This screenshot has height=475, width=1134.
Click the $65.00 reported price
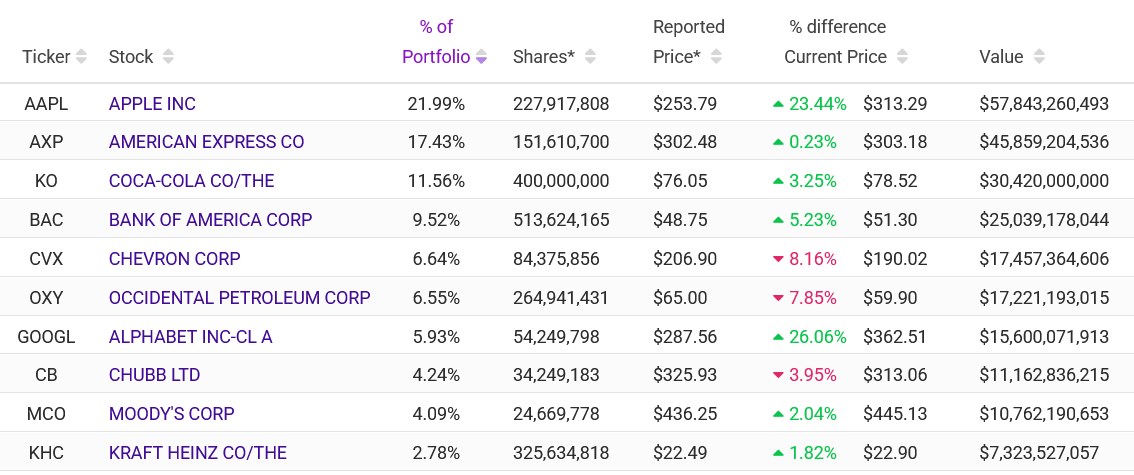tap(680, 298)
